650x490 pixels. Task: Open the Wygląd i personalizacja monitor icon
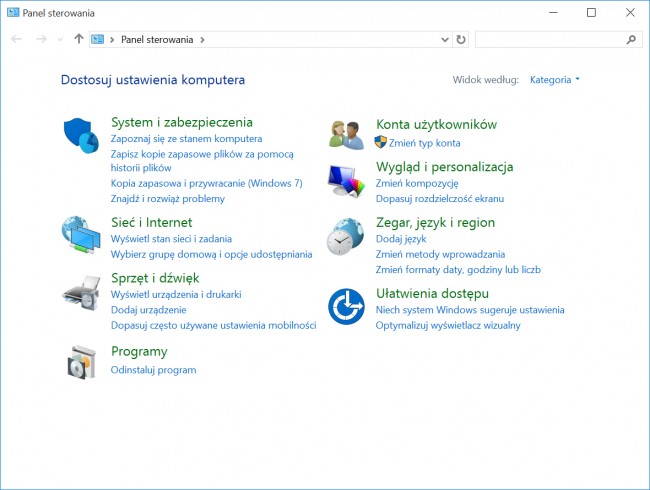[x=346, y=181]
